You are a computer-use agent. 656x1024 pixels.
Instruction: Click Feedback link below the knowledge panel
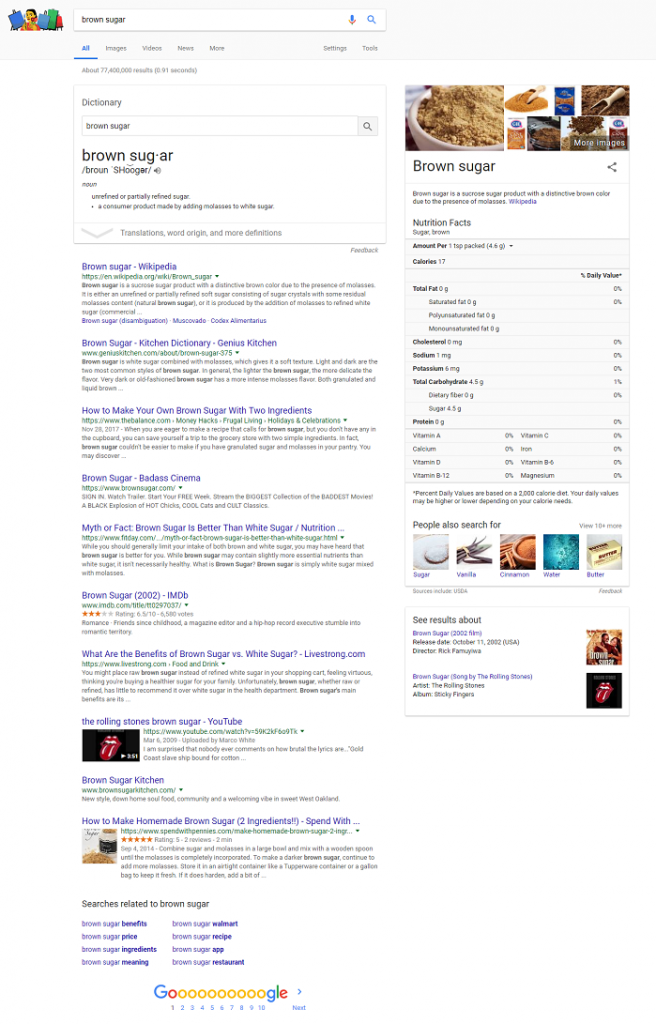pyautogui.click(x=610, y=591)
